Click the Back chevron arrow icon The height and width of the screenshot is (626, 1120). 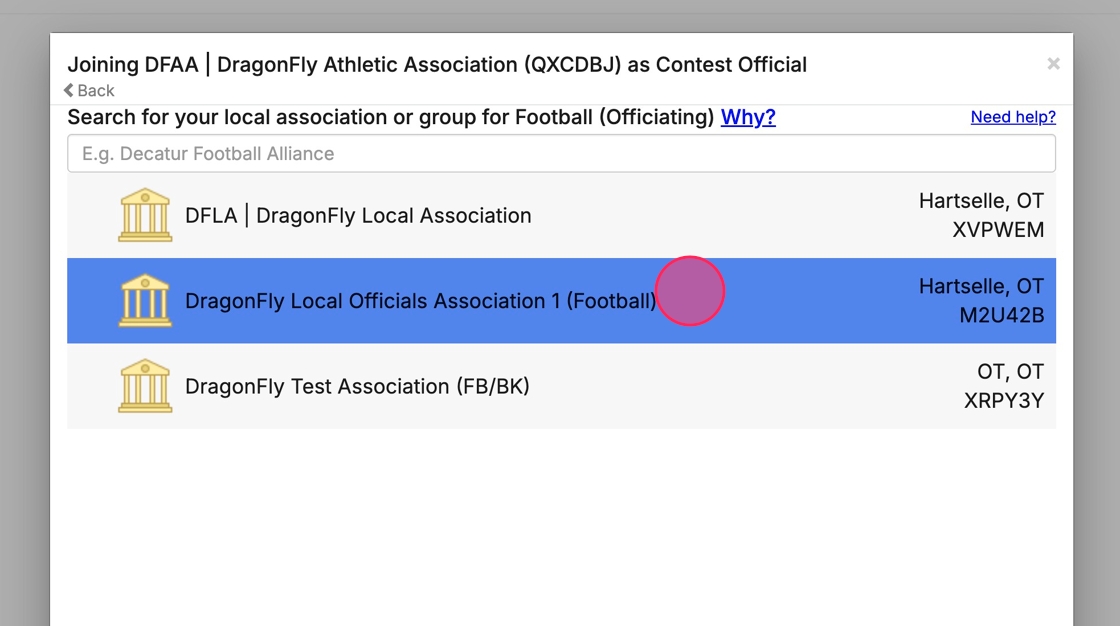69,91
